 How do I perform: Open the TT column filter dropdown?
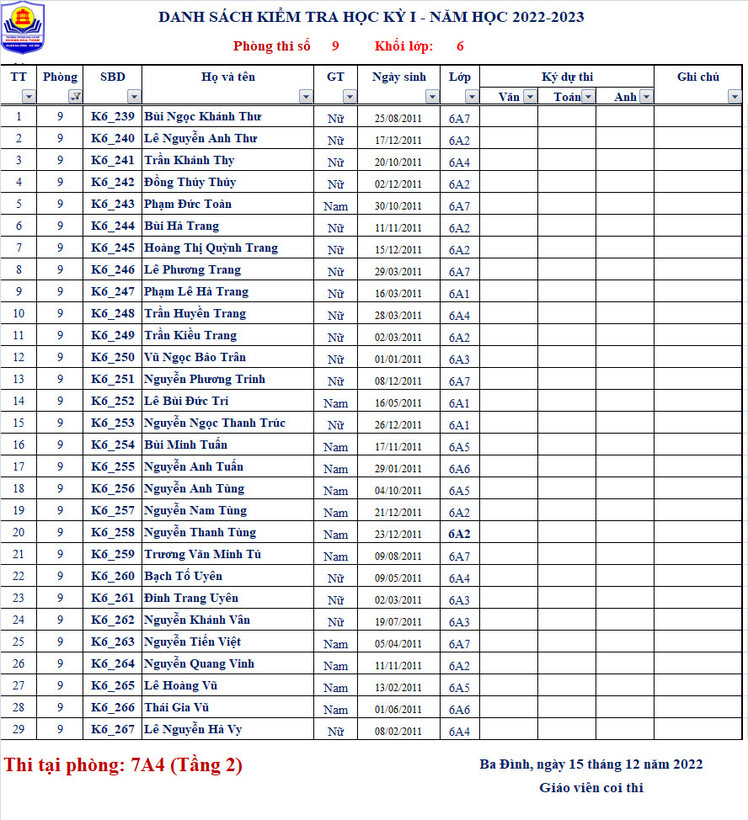pyautogui.click(x=28, y=96)
